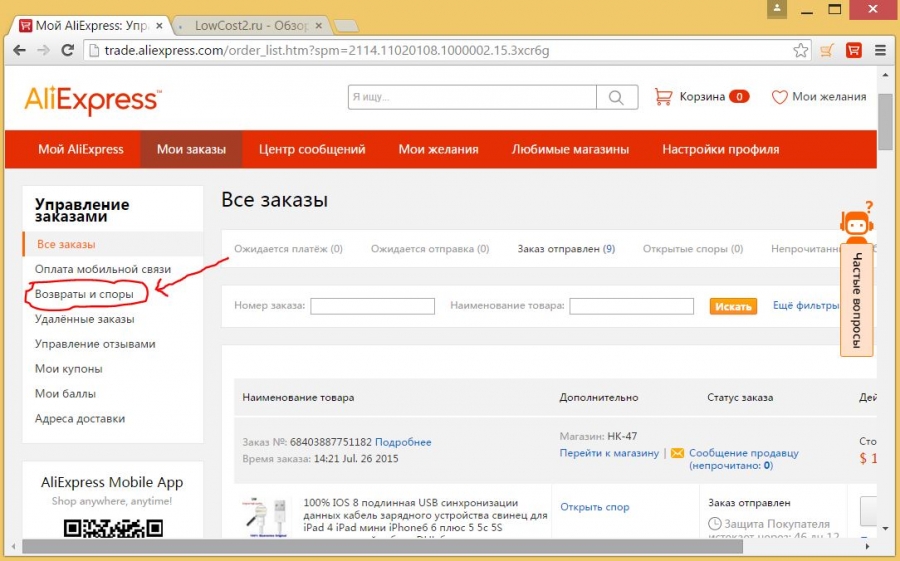Switch to the LowCost2.ru tab

pos(251,26)
